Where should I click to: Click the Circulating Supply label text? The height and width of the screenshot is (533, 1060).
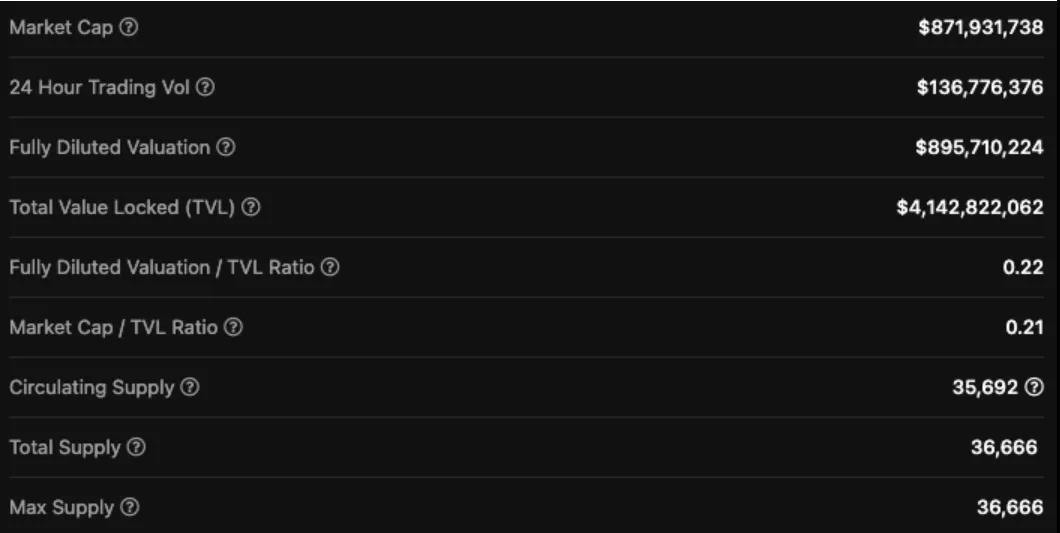(91, 388)
